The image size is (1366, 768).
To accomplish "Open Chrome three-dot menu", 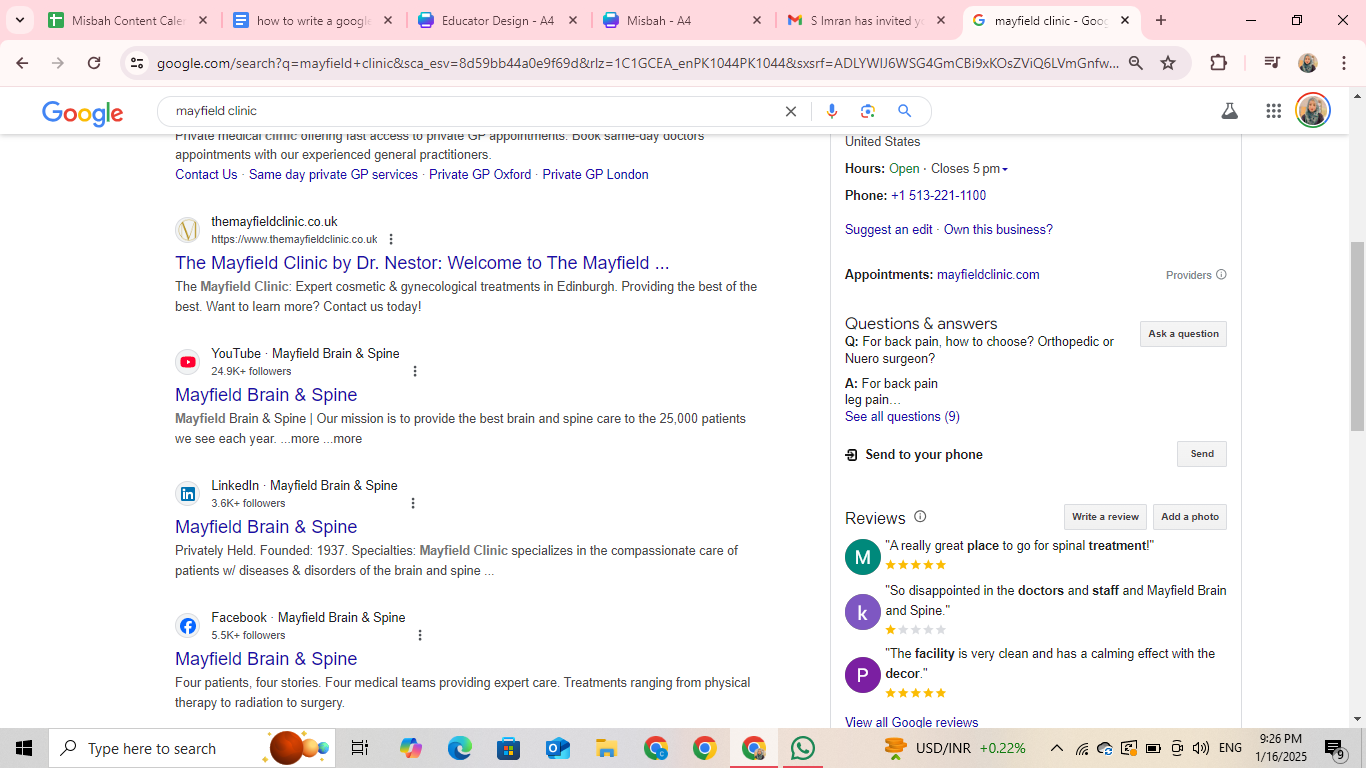I will coord(1344,63).
